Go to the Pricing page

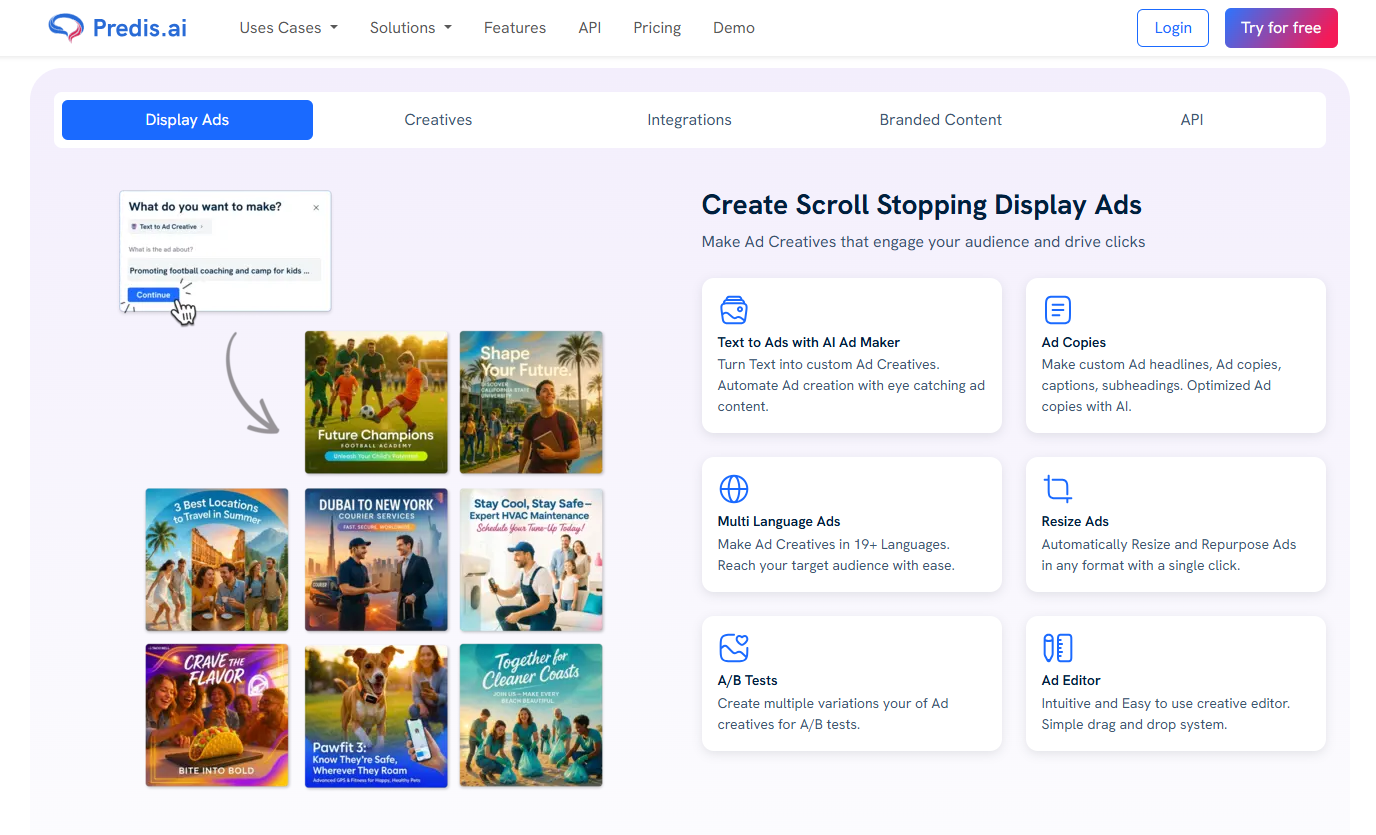657,28
